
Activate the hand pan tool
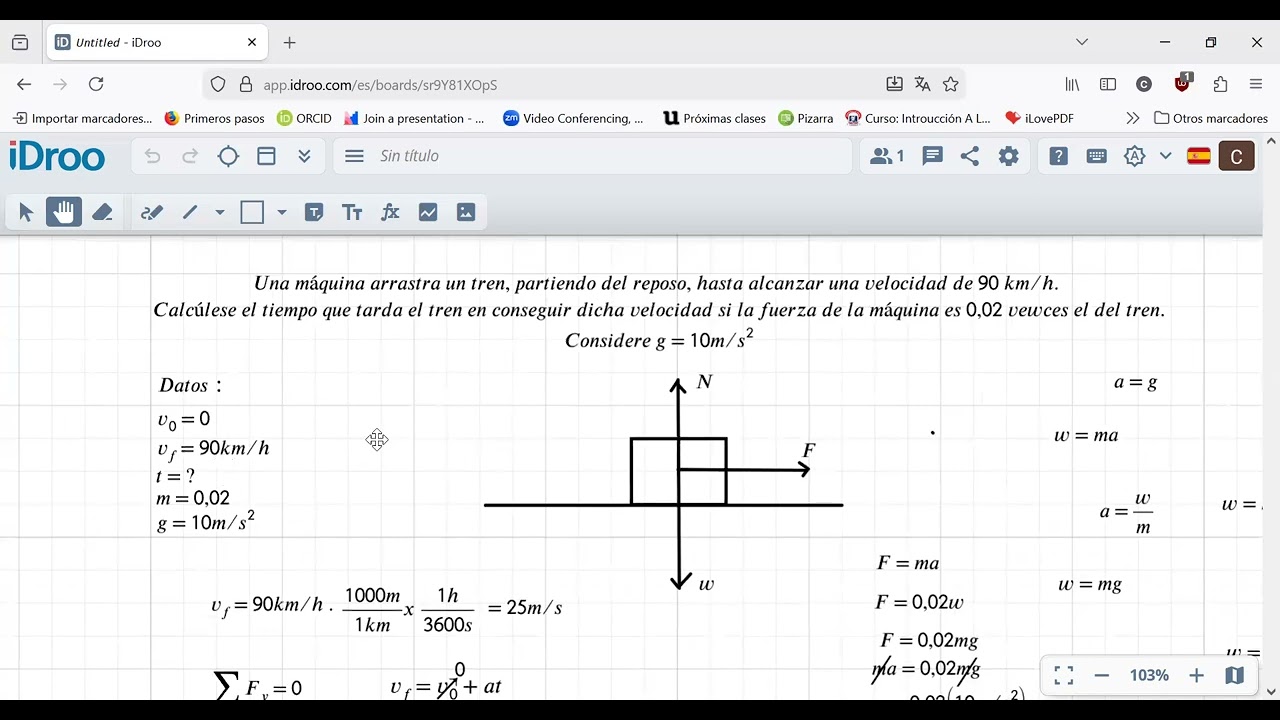tap(64, 212)
